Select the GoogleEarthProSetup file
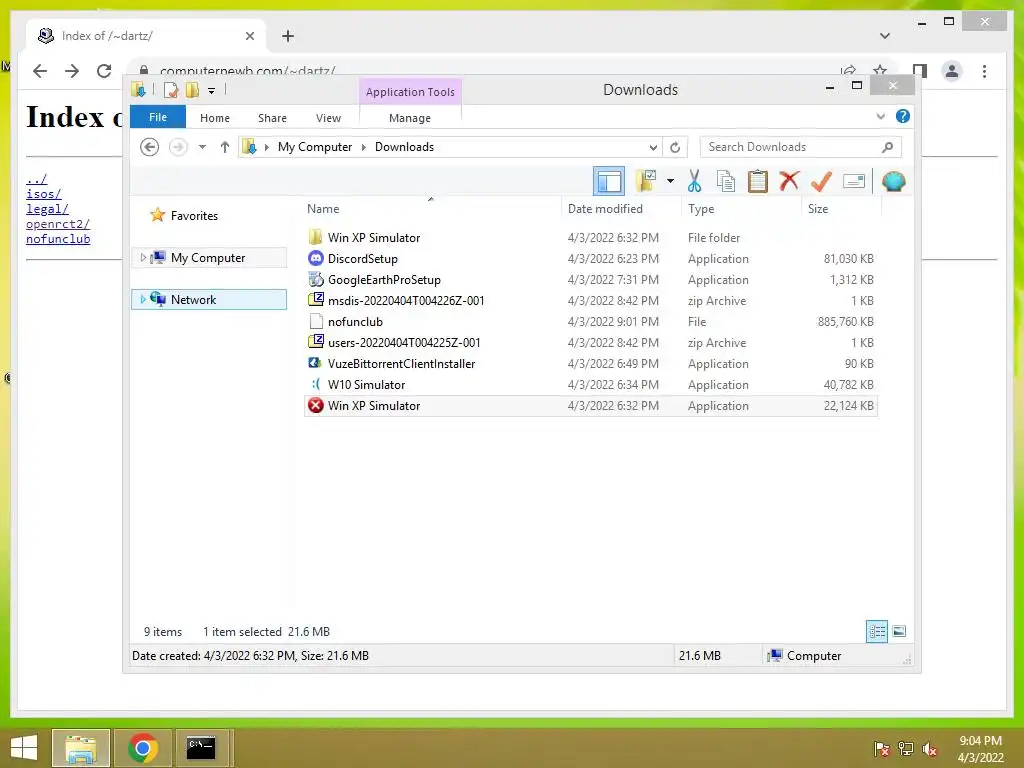 (590, 280)
